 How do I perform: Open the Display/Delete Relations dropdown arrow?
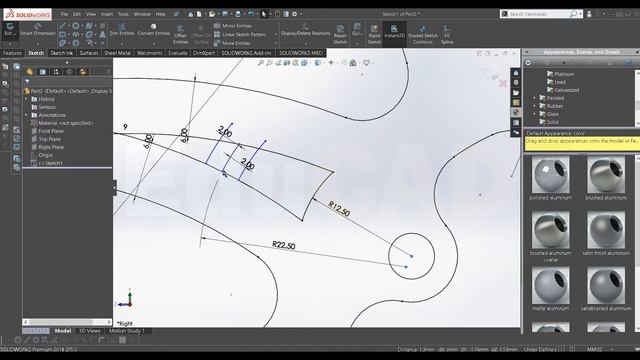coord(305,43)
